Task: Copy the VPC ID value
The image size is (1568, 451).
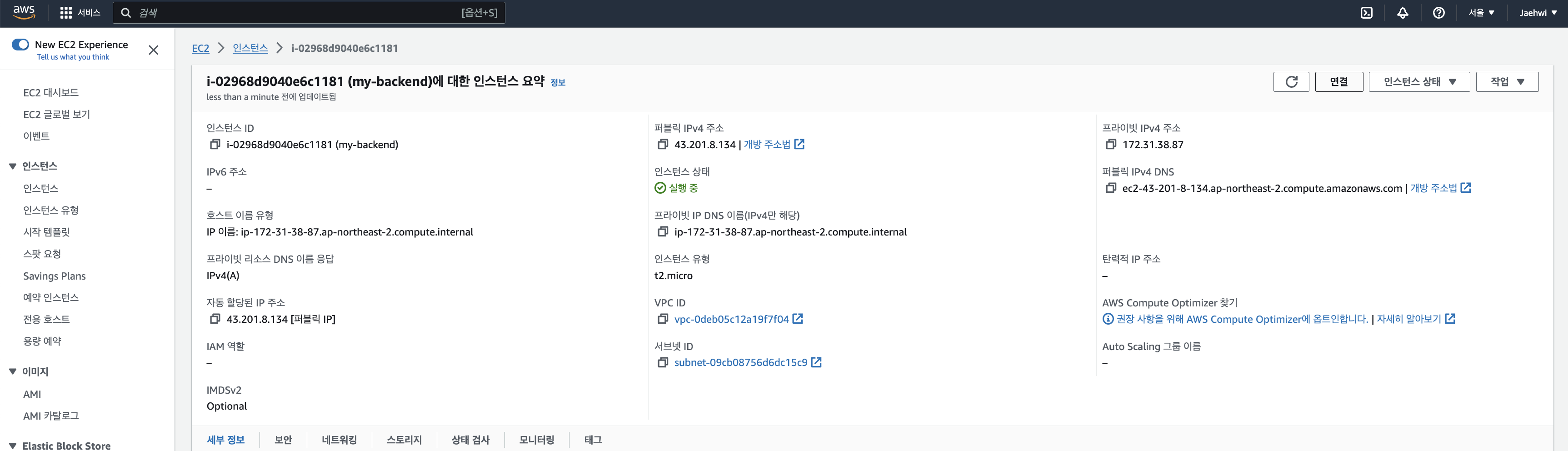Action: pos(663,319)
